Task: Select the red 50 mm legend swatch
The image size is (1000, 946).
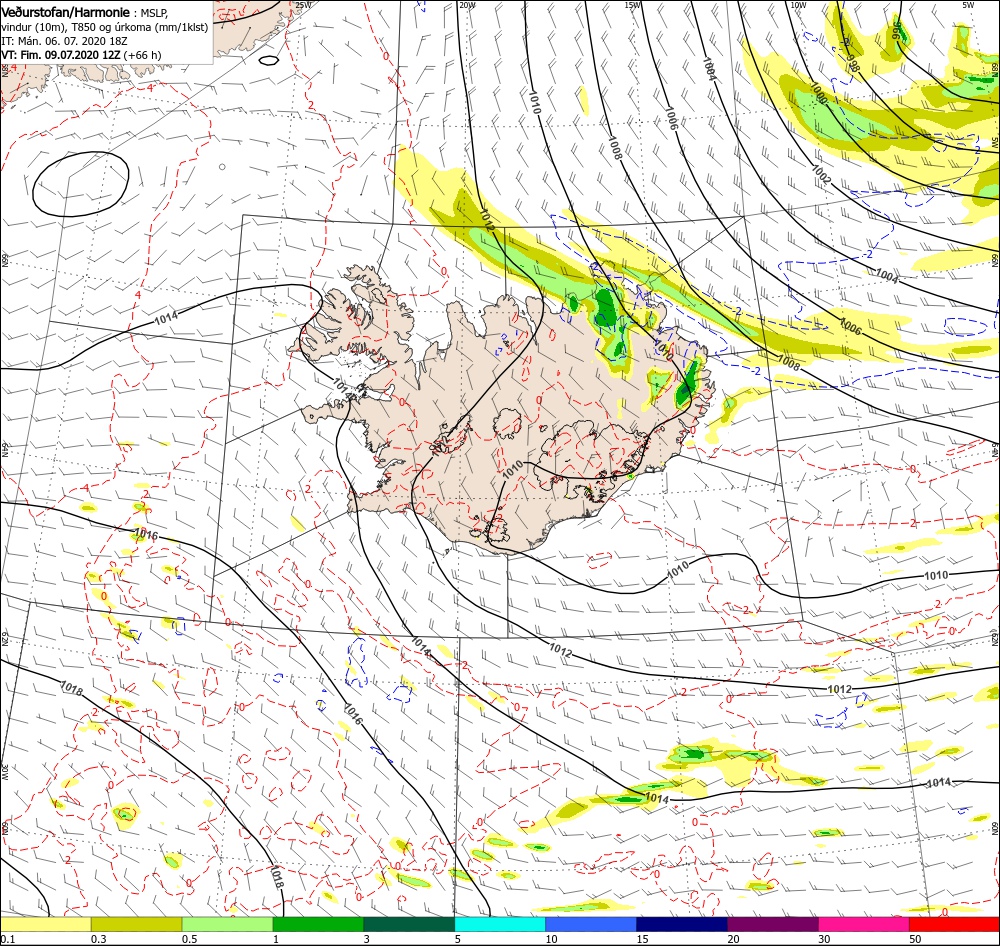Action: [954, 924]
